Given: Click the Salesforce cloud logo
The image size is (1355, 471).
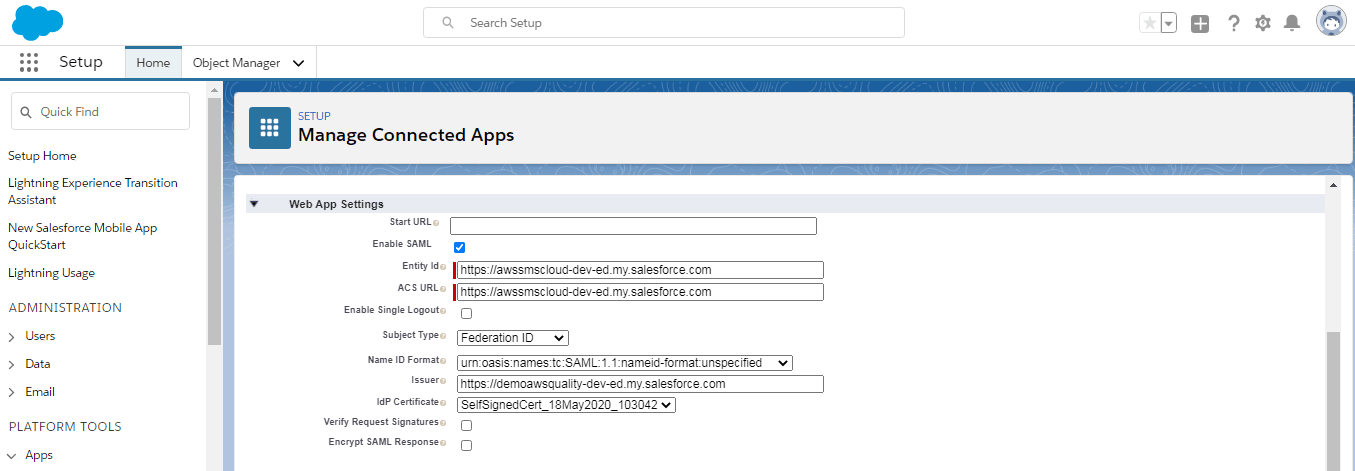Looking at the screenshot, I should (x=38, y=22).
